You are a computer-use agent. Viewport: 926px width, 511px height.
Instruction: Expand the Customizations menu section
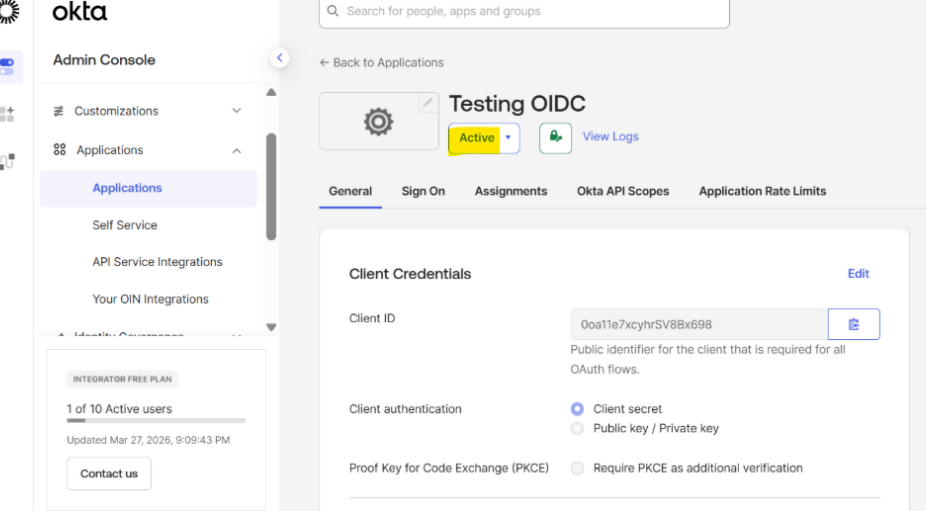click(x=236, y=111)
